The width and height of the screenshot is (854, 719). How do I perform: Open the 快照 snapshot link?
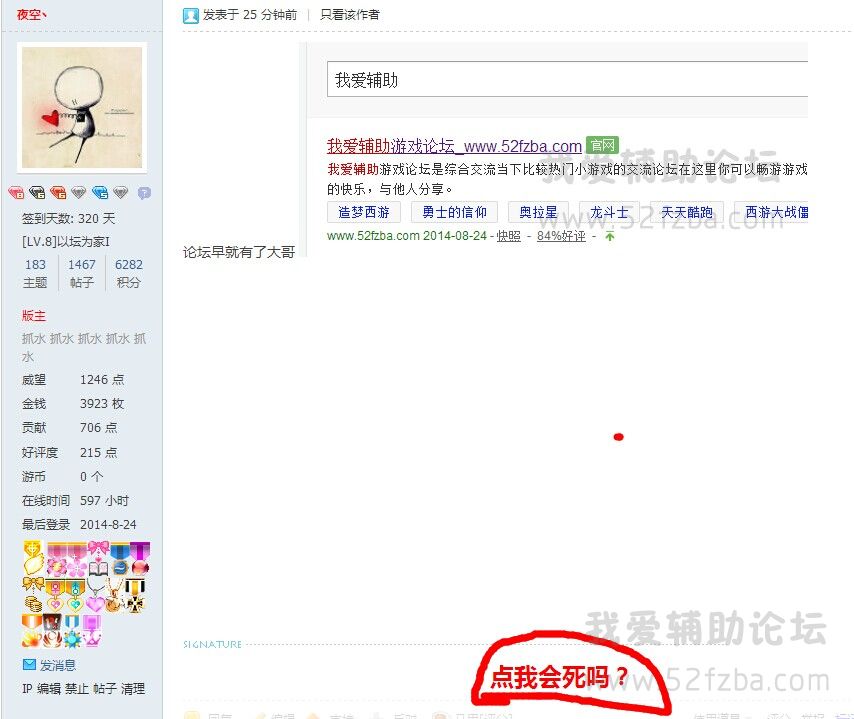point(509,236)
